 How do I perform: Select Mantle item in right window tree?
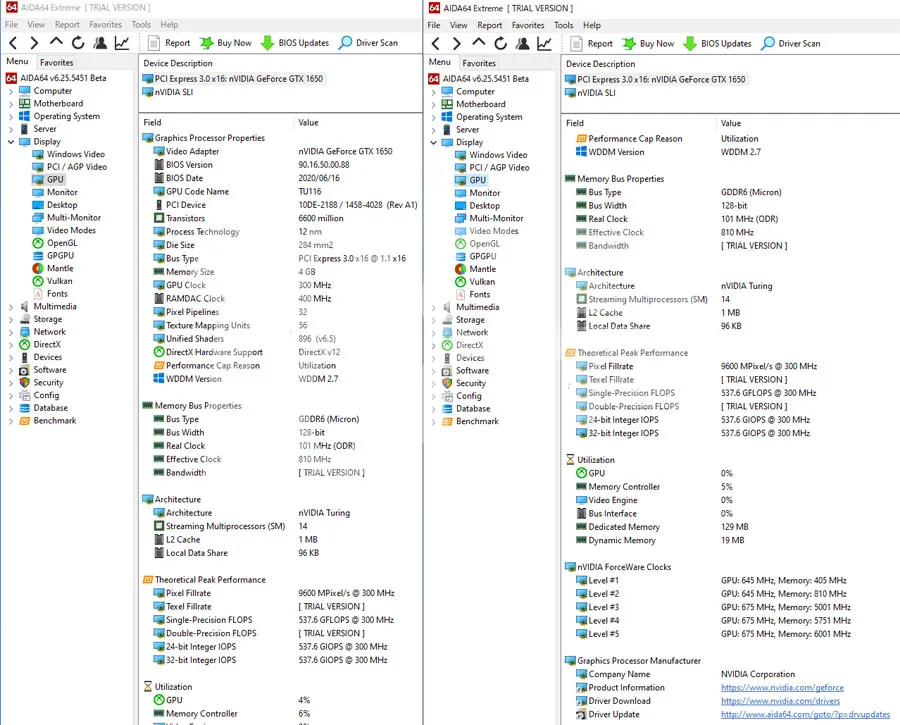(x=476, y=269)
